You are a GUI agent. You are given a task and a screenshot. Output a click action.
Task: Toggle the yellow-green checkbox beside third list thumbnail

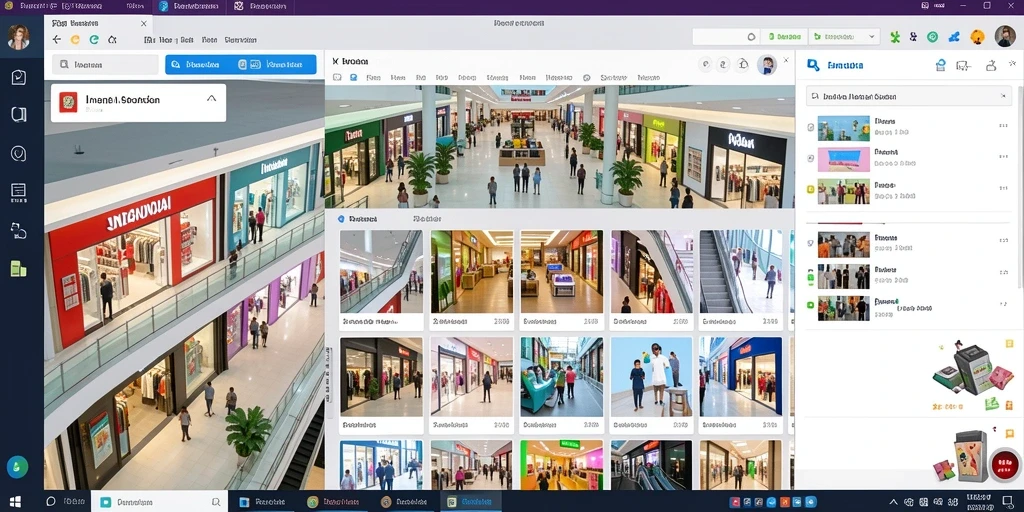pos(810,190)
